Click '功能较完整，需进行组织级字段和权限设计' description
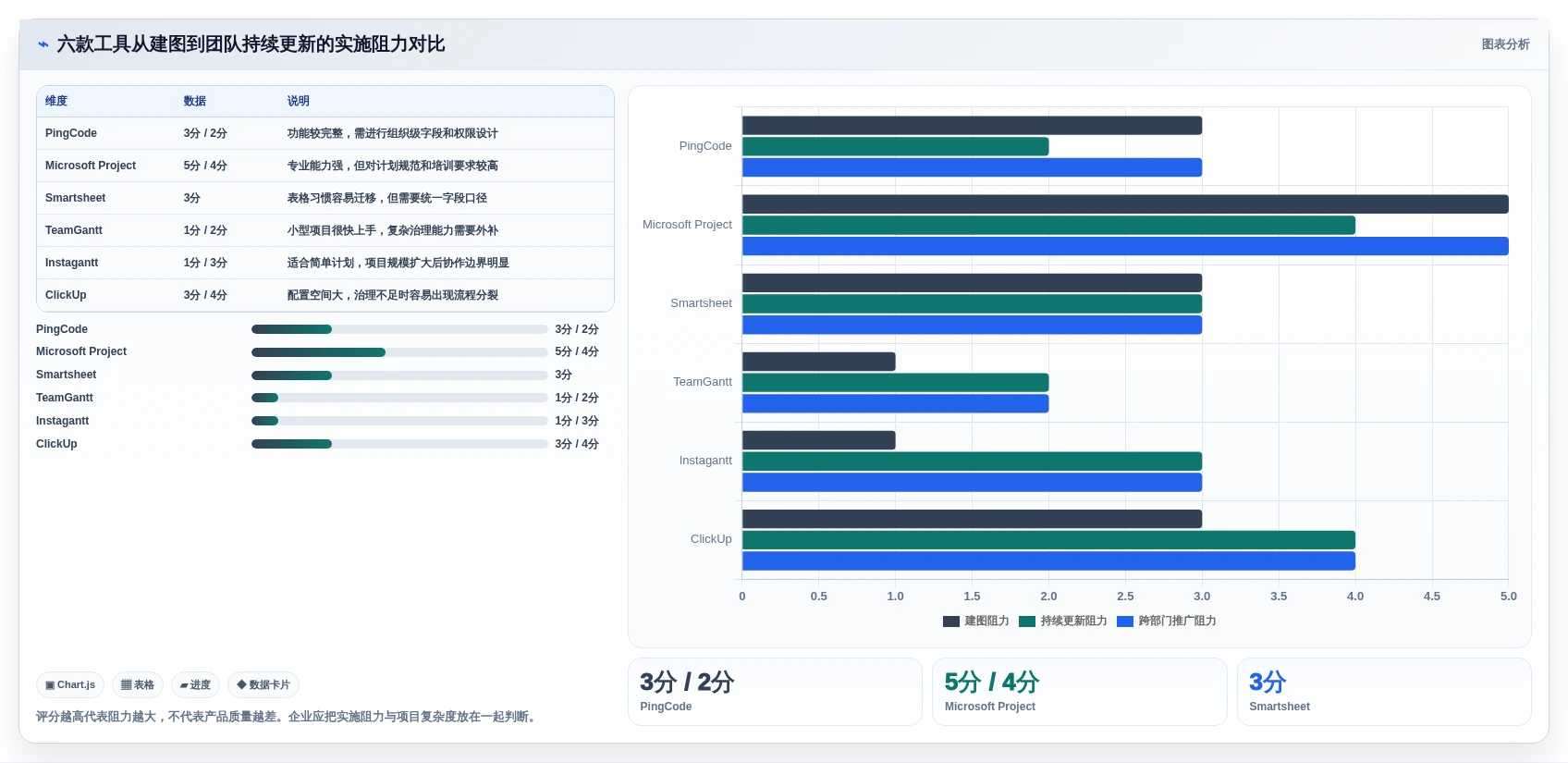 pyautogui.click(x=393, y=133)
